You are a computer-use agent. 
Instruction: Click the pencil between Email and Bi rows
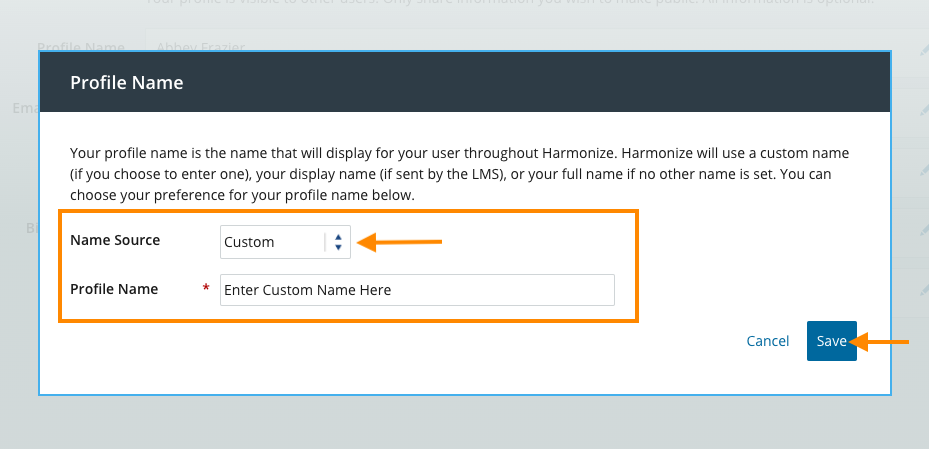click(x=925, y=168)
